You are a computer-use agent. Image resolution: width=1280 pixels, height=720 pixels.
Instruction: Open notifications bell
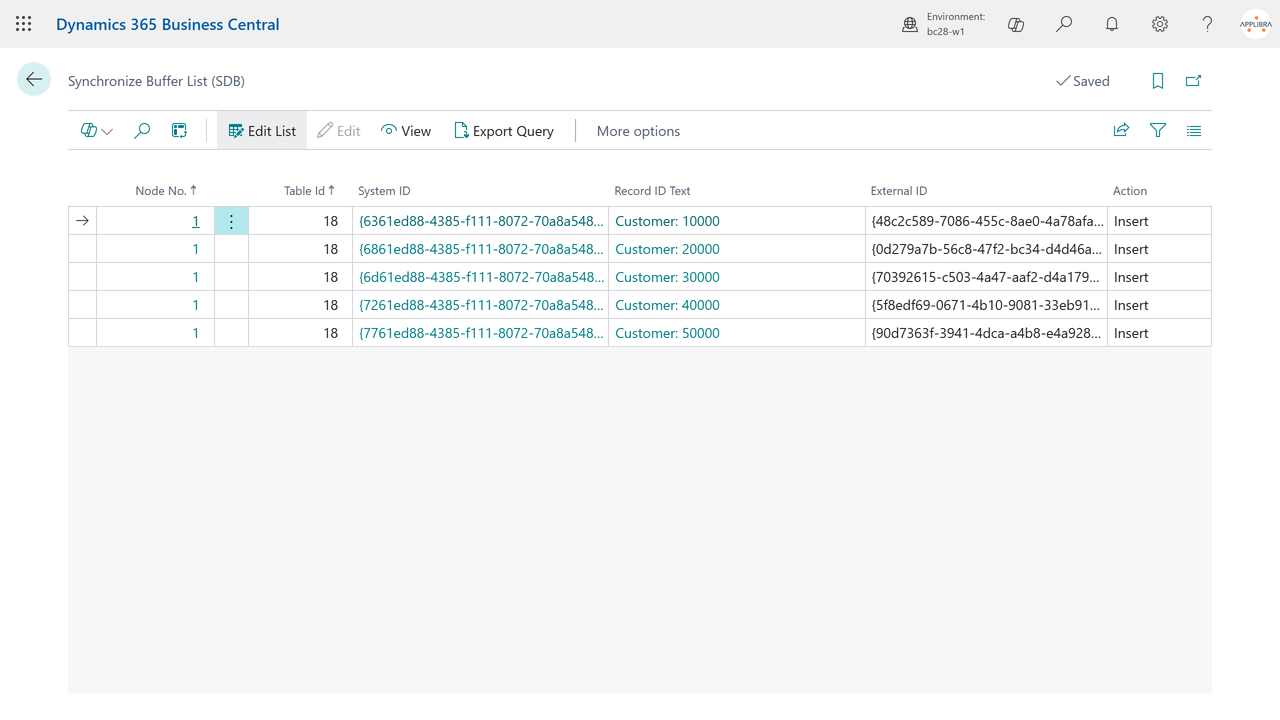coord(1112,24)
